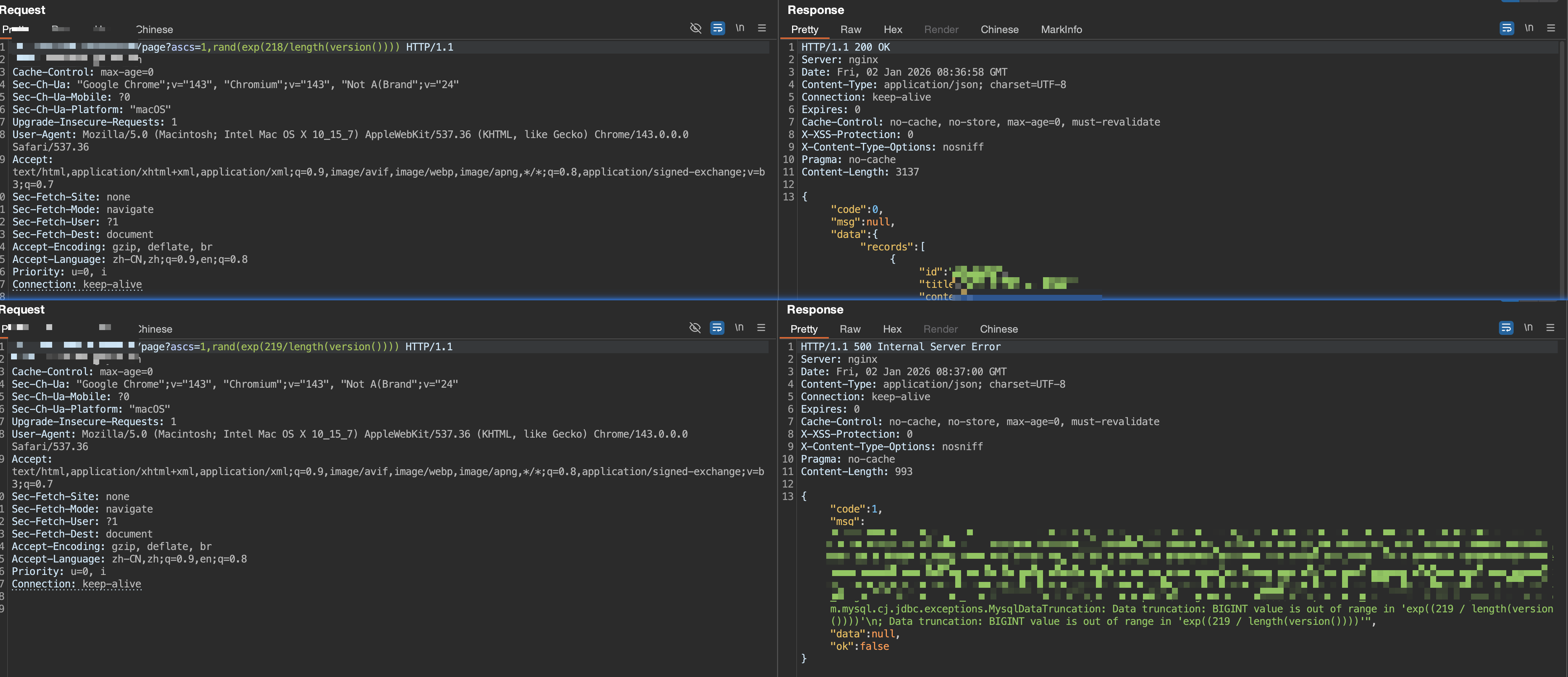Click Chinese tab in top Request panel
Viewport: 1568px width, 677px height.
coord(155,29)
